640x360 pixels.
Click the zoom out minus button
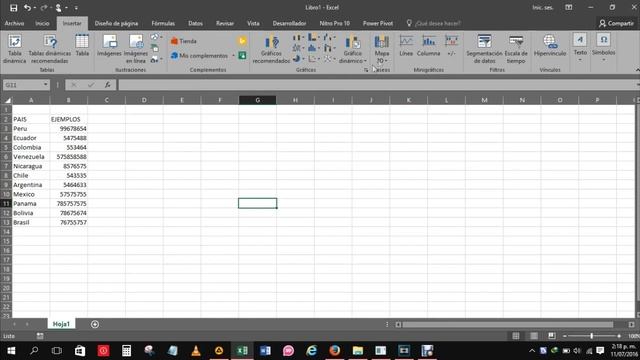pyautogui.click(x=565, y=336)
